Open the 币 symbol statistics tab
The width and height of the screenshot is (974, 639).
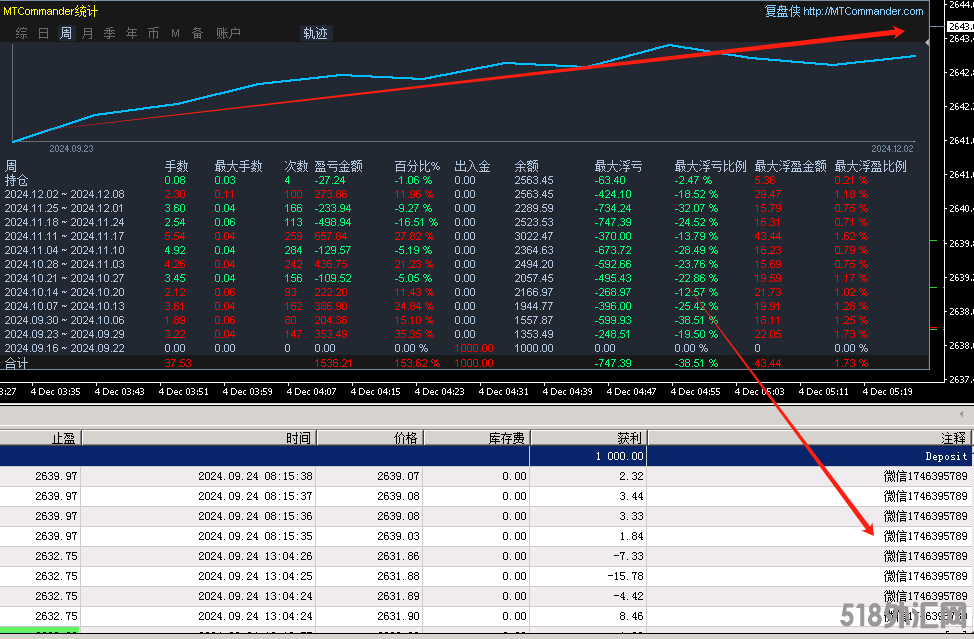coord(153,33)
